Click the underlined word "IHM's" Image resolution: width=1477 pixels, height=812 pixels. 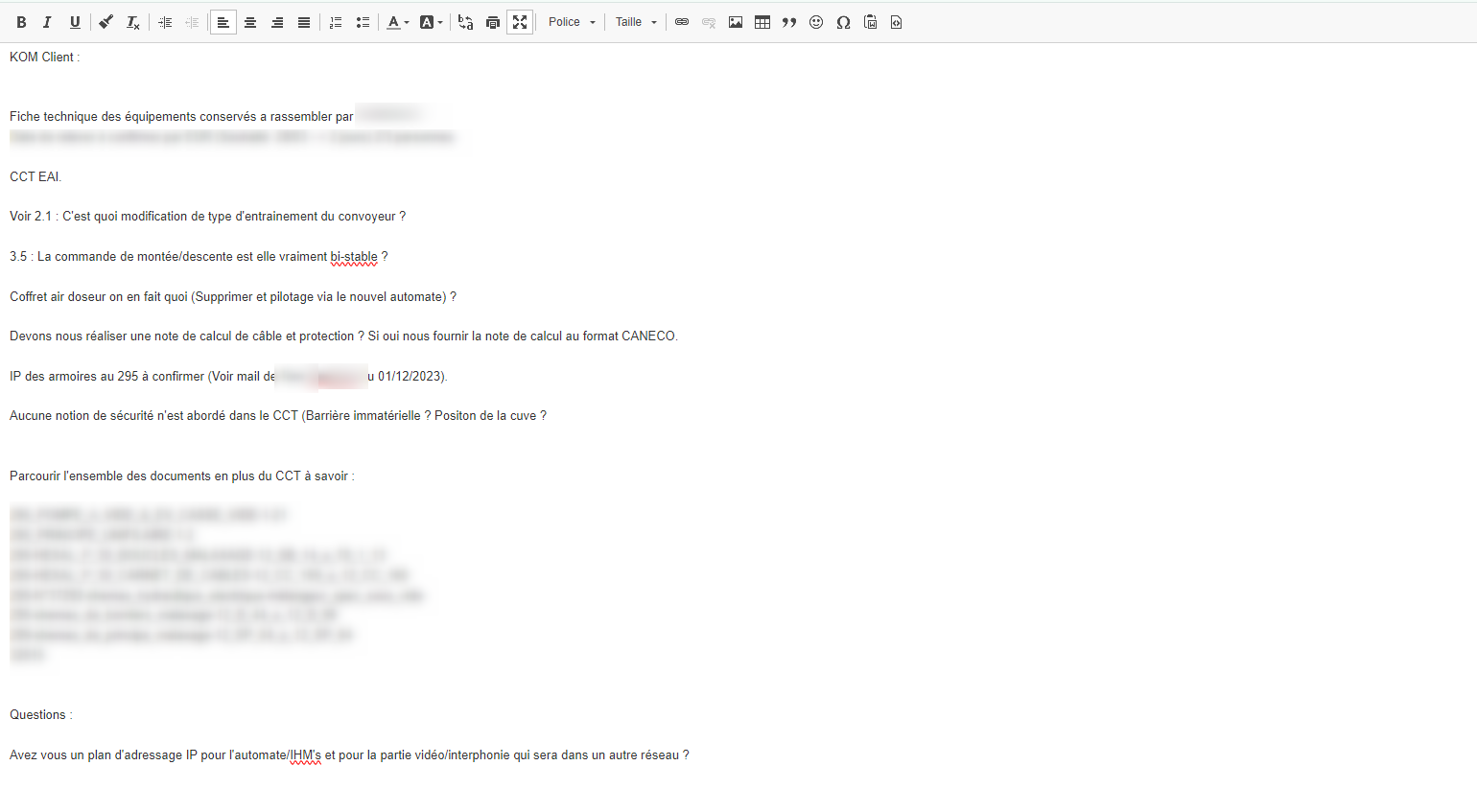coord(306,755)
